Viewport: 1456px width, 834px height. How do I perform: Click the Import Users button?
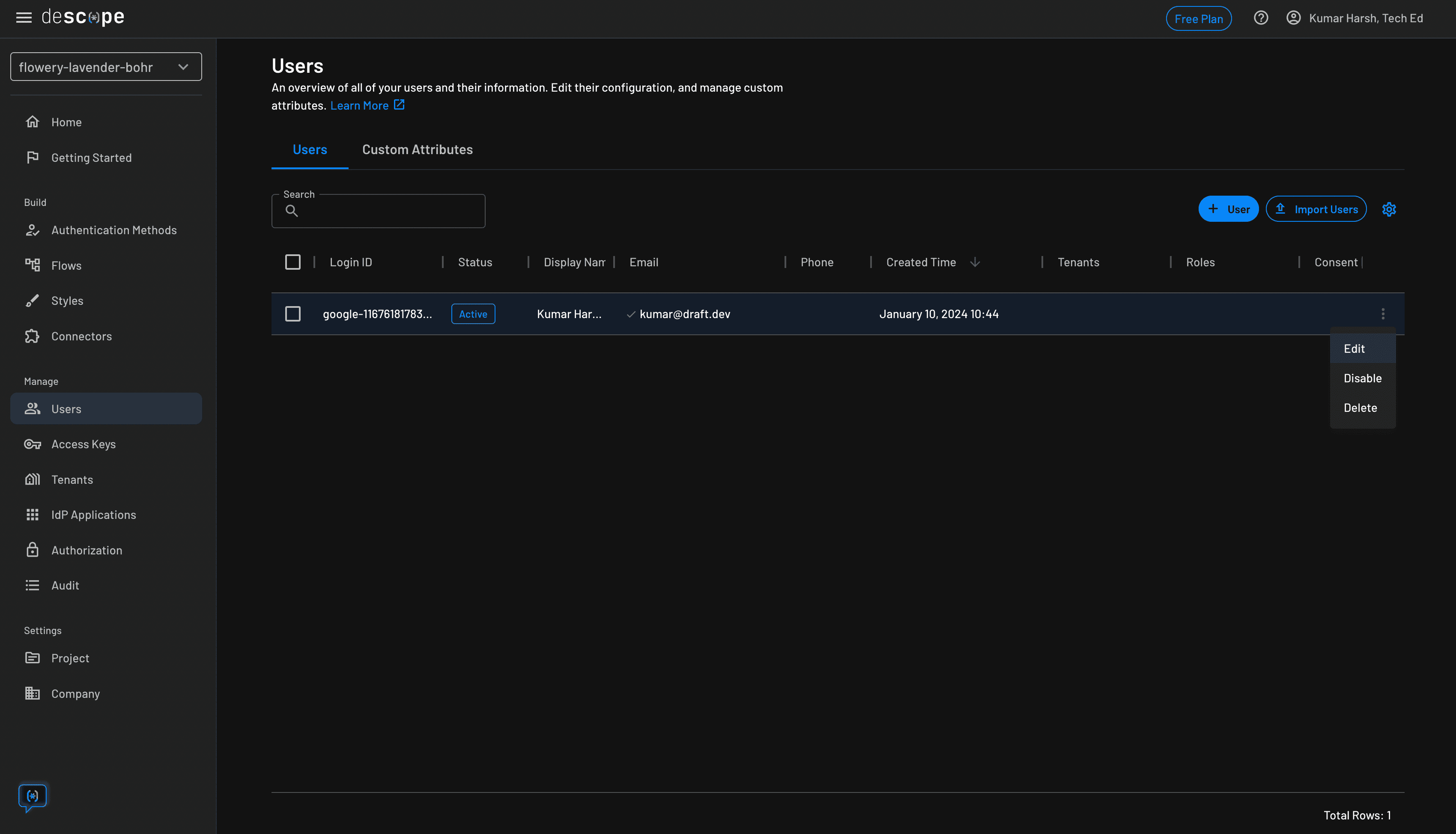[x=1316, y=208]
